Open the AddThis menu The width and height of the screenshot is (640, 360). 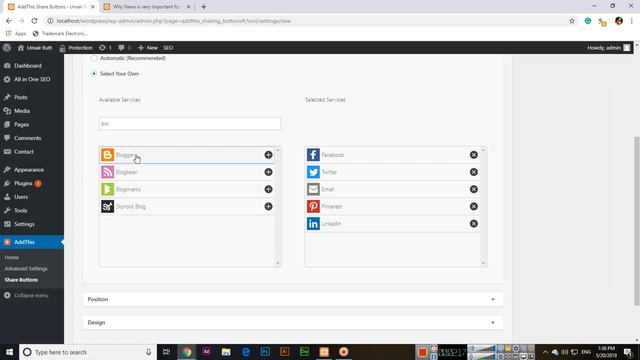[32, 242]
